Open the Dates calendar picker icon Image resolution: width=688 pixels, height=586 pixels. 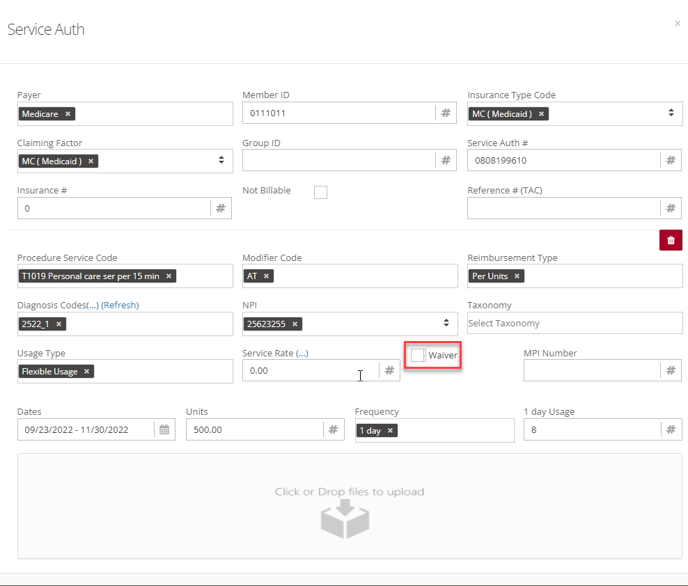pyautogui.click(x=164, y=429)
